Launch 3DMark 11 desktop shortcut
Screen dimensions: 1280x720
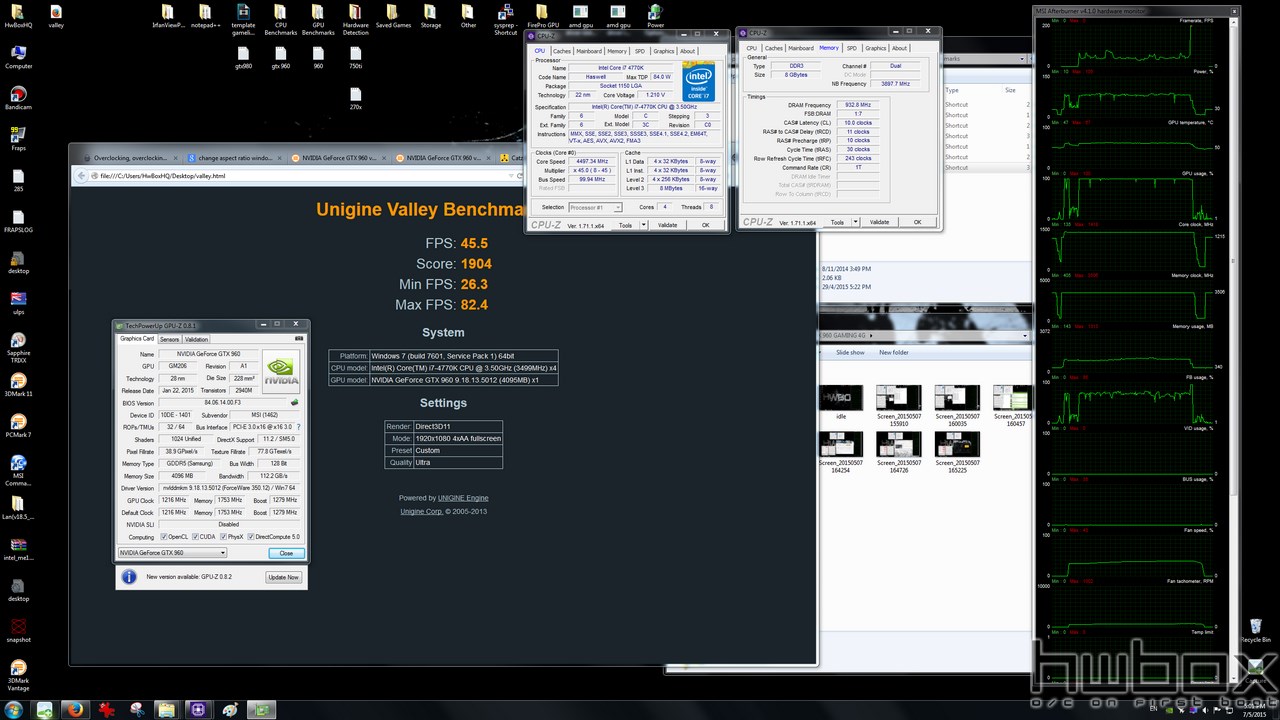18,385
